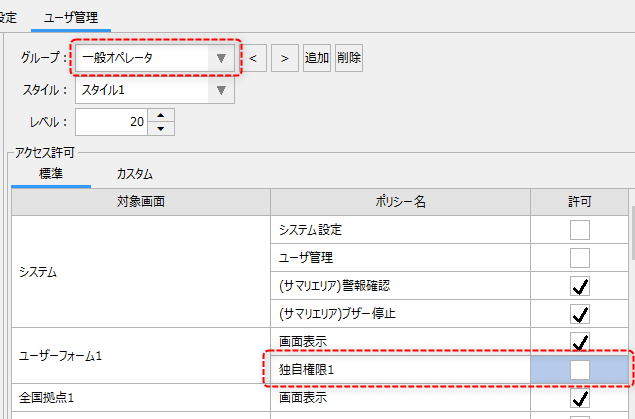The image size is (635, 419).
Task: Select the 標準 tab
Action: click(50, 173)
